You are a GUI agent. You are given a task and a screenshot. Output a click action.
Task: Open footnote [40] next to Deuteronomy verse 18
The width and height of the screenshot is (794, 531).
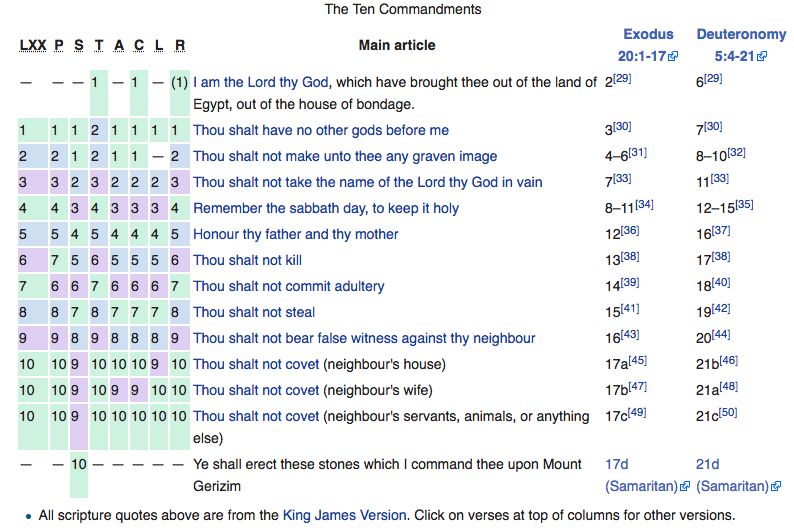[x=721, y=282]
